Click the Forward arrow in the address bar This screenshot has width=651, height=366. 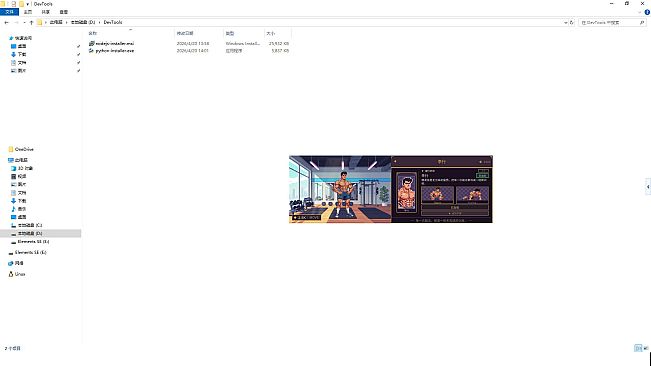click(x=16, y=22)
